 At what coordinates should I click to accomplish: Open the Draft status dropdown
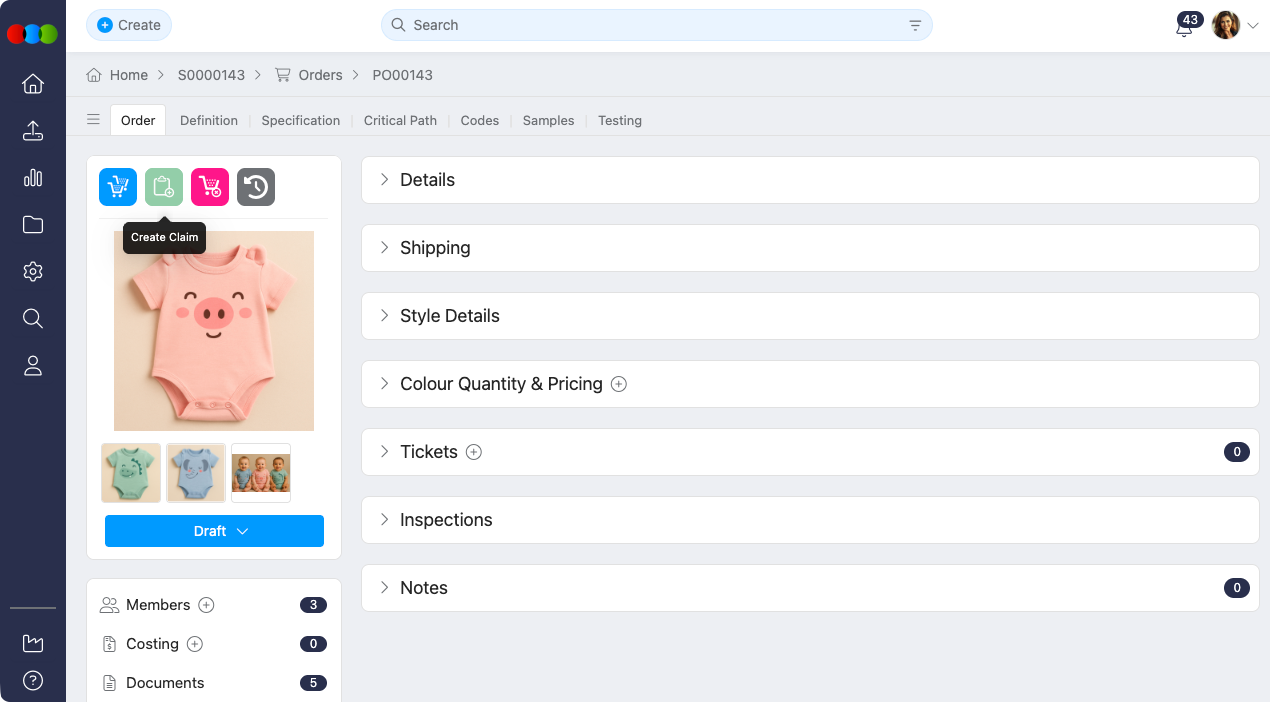(x=214, y=531)
